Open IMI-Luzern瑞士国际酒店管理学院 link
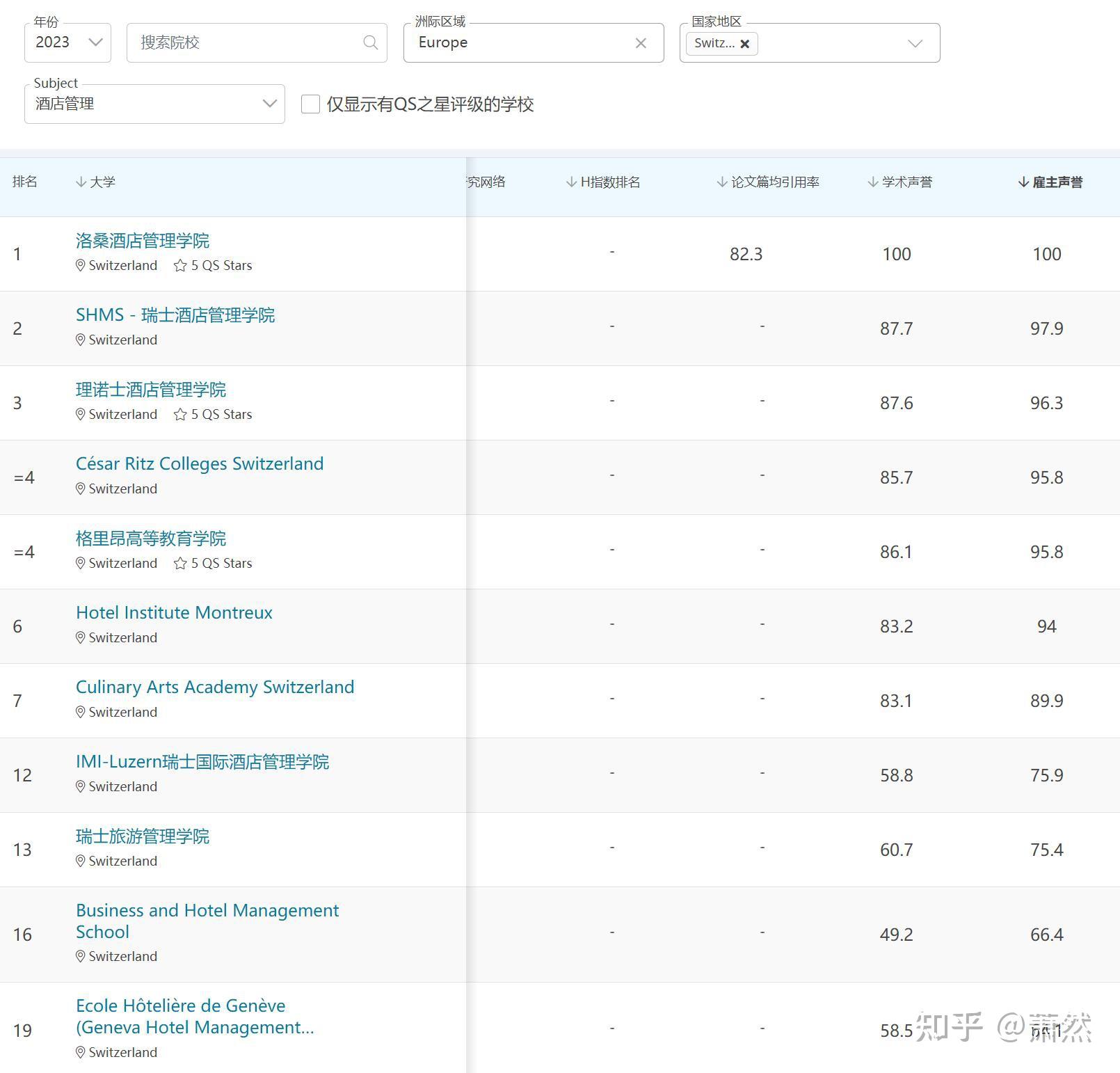The image size is (1120, 1073). click(x=202, y=762)
